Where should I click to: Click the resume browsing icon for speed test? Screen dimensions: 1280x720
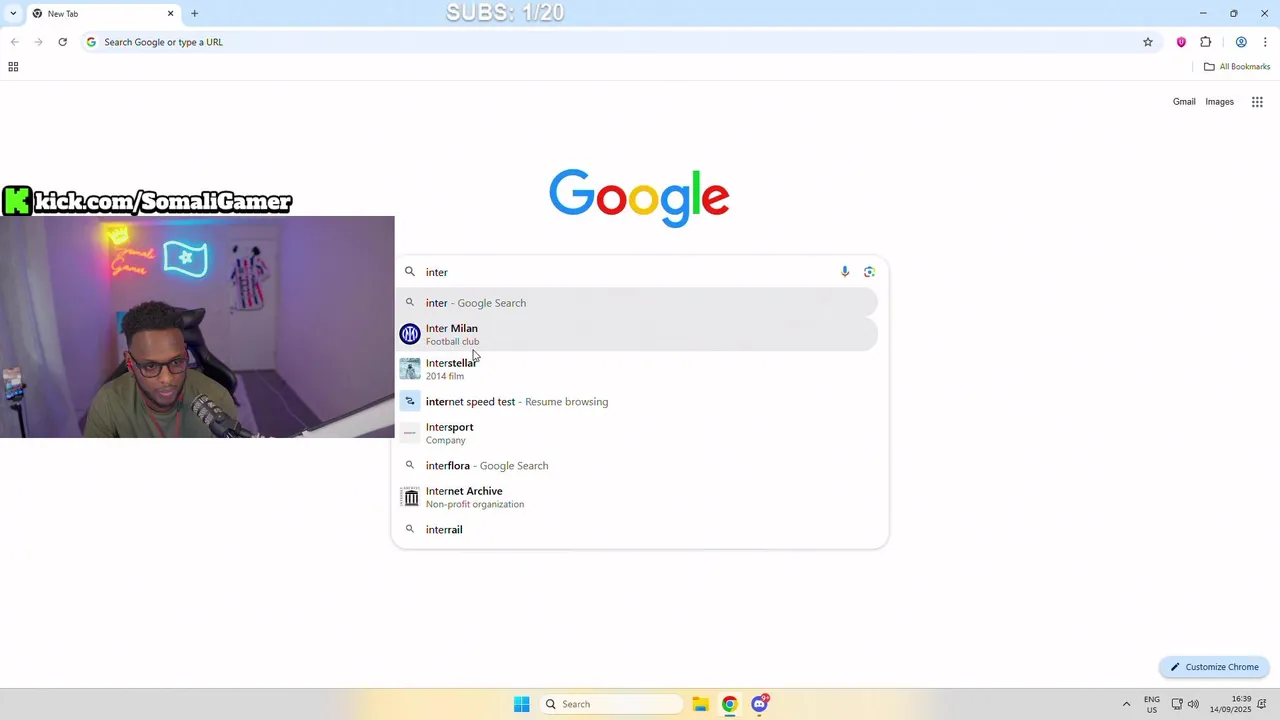pos(410,402)
